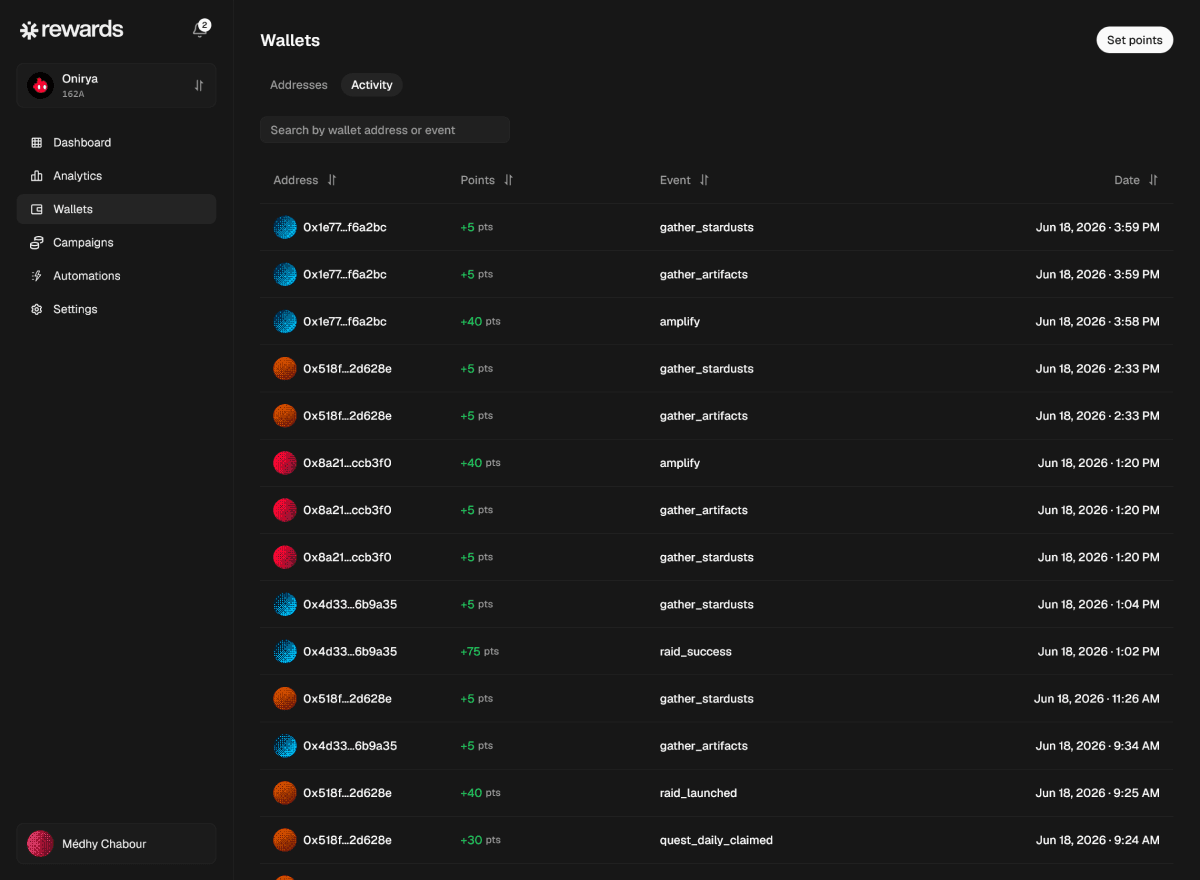Image resolution: width=1200 pixels, height=880 pixels.
Task: Open address 0x8a21…ccb3f0 in the 1:20 PM amplify row
Action: tap(347, 463)
